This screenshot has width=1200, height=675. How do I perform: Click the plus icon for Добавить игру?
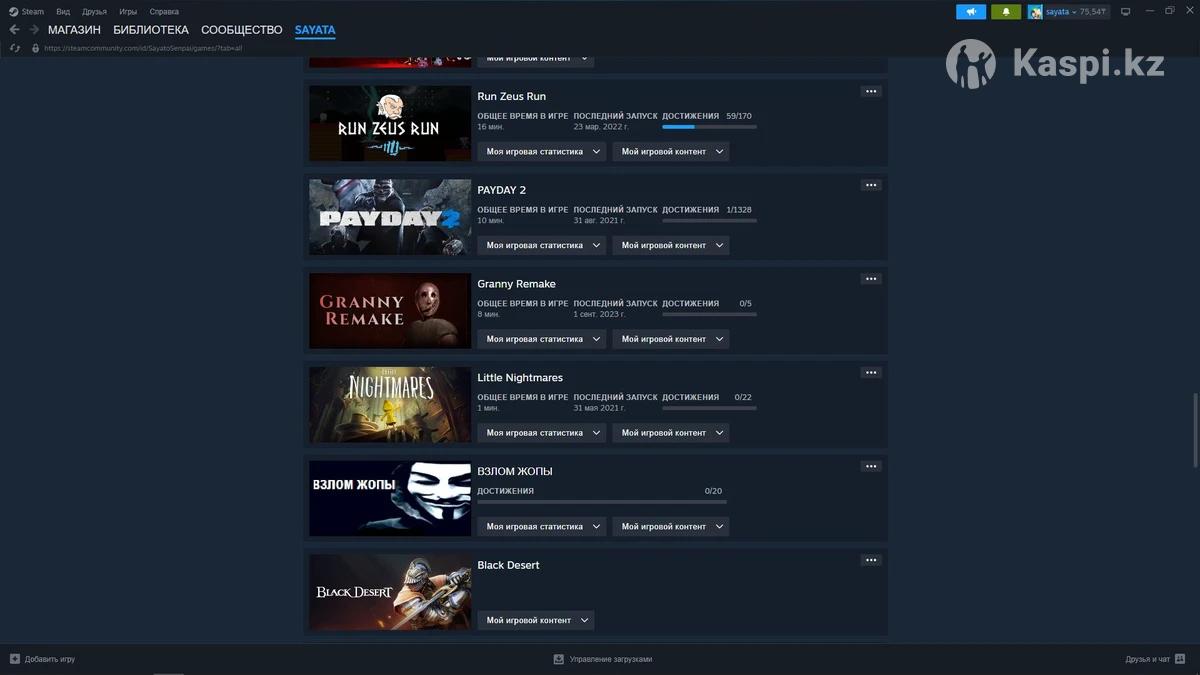pos(15,659)
